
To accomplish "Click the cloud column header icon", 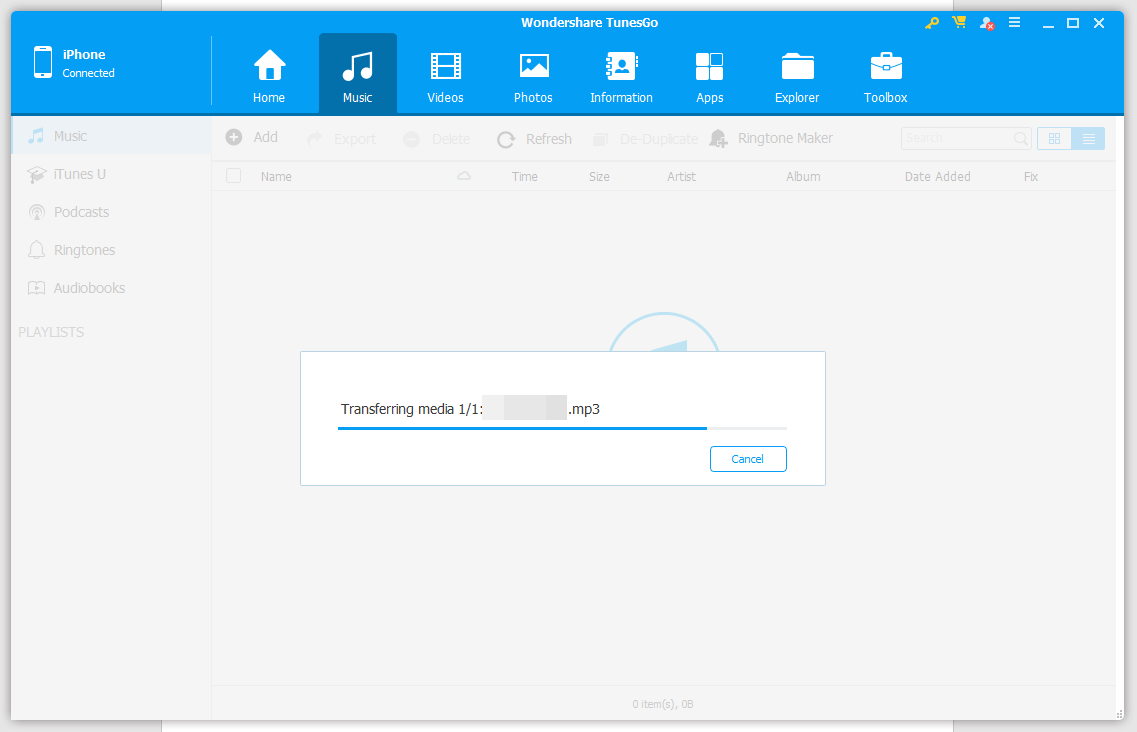I will pyautogui.click(x=464, y=176).
